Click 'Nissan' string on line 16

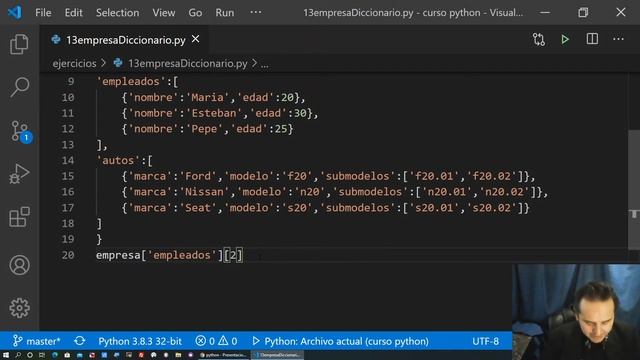pyautogui.click(x=204, y=192)
